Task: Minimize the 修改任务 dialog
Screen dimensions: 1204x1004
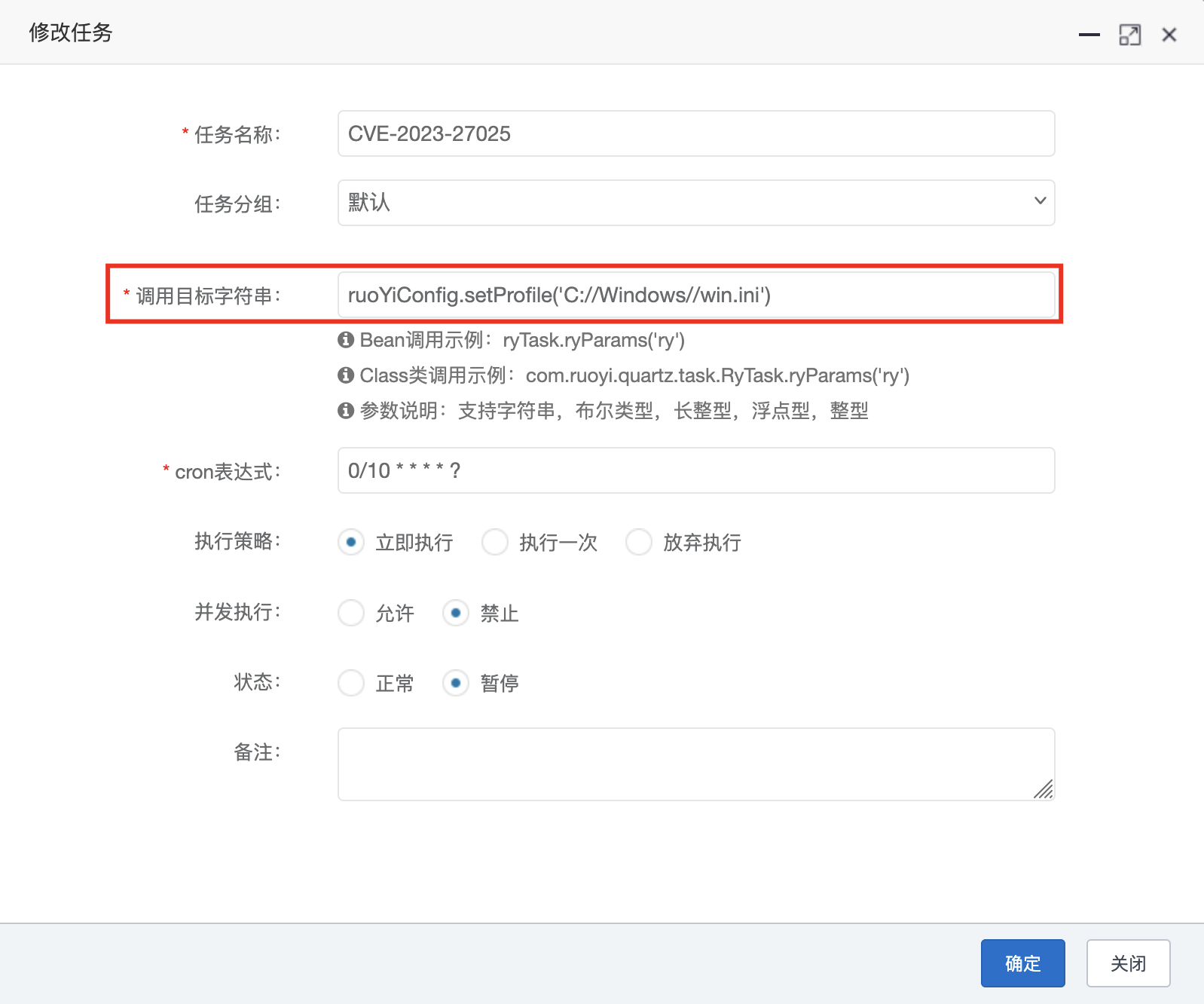Action: pyautogui.click(x=1089, y=35)
